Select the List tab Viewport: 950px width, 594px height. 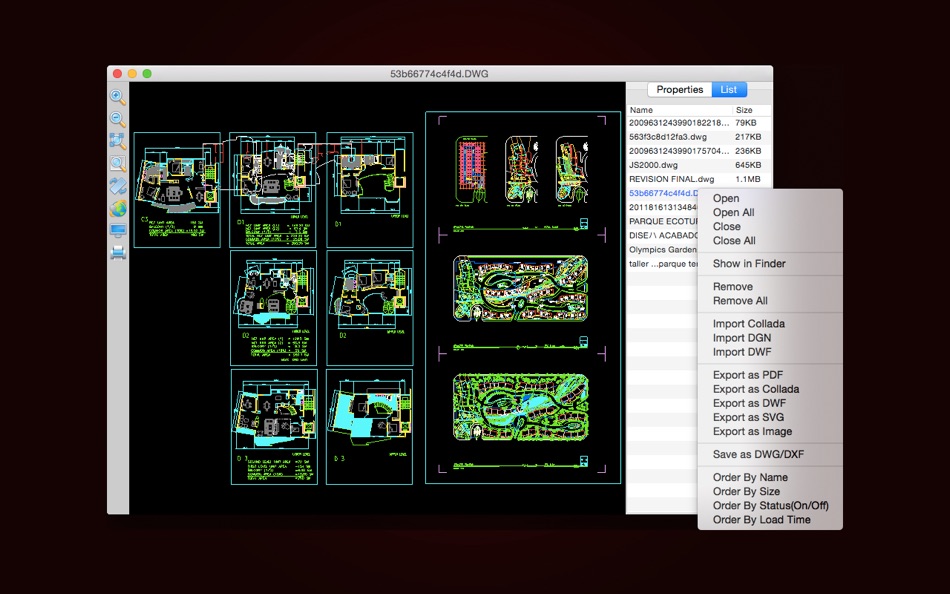[729, 90]
